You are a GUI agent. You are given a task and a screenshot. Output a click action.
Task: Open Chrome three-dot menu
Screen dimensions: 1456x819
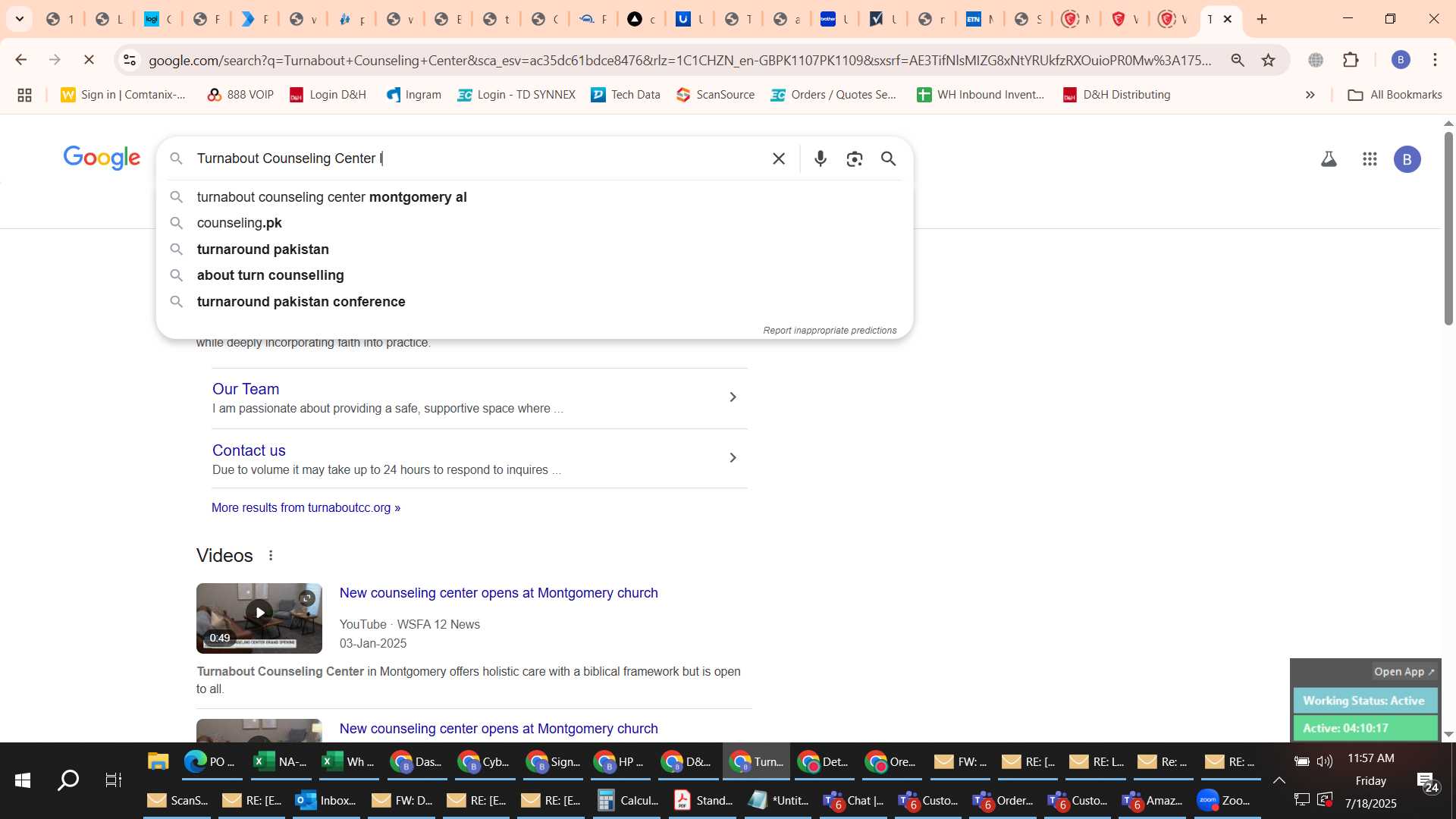[x=1435, y=60]
